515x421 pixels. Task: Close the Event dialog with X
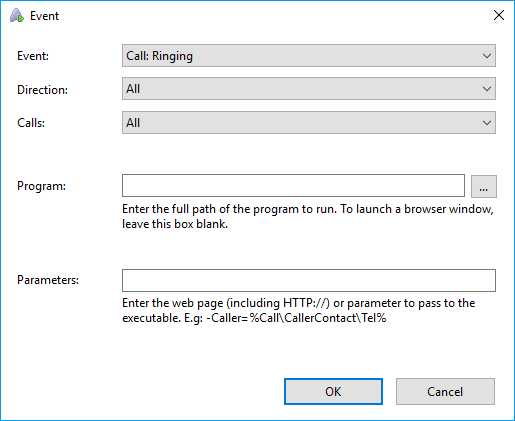pos(499,15)
